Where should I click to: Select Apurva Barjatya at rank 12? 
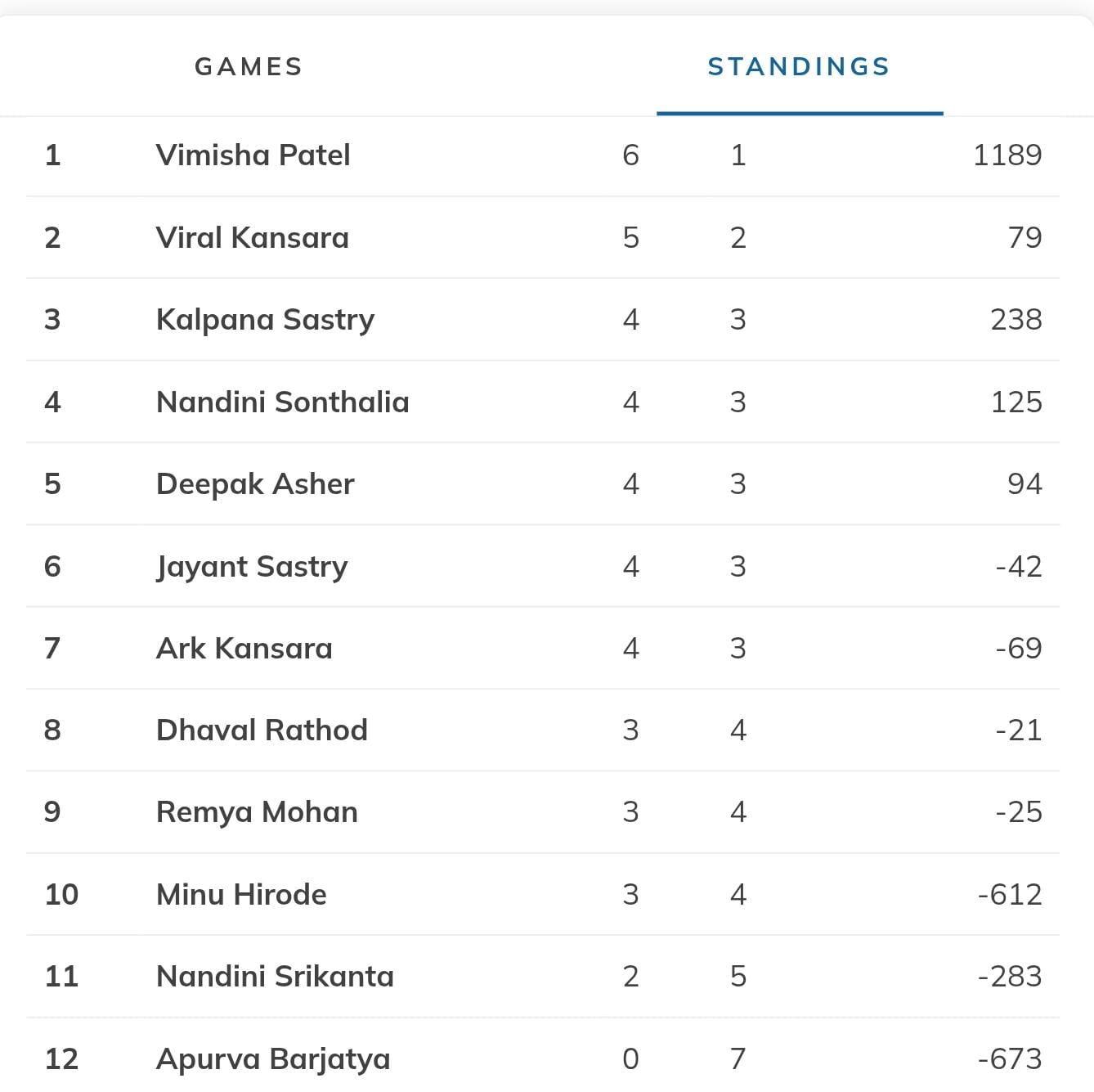tap(273, 1058)
